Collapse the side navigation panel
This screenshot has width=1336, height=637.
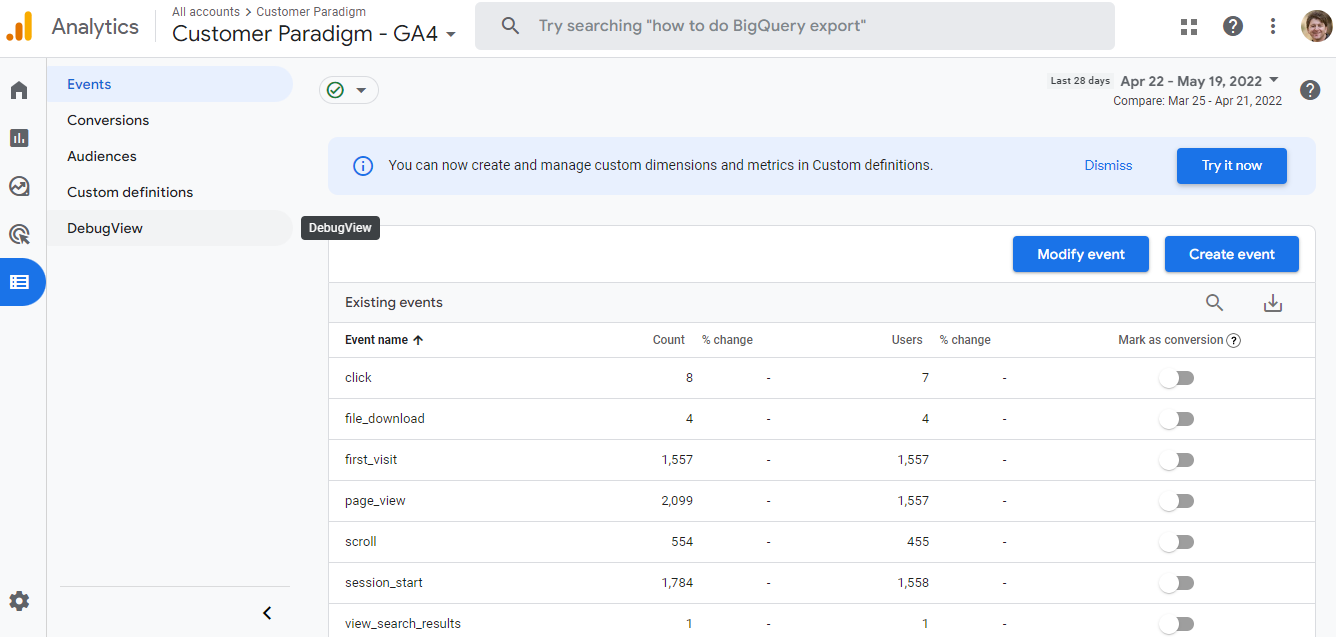coord(267,613)
